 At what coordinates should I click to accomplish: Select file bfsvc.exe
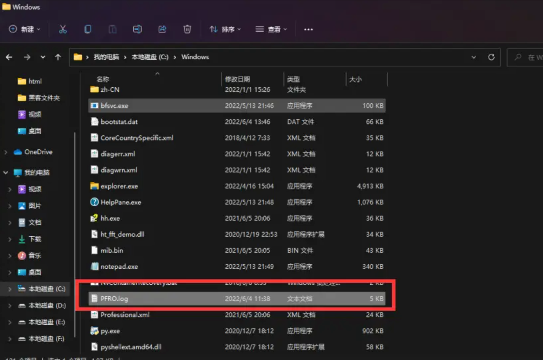(237, 106)
